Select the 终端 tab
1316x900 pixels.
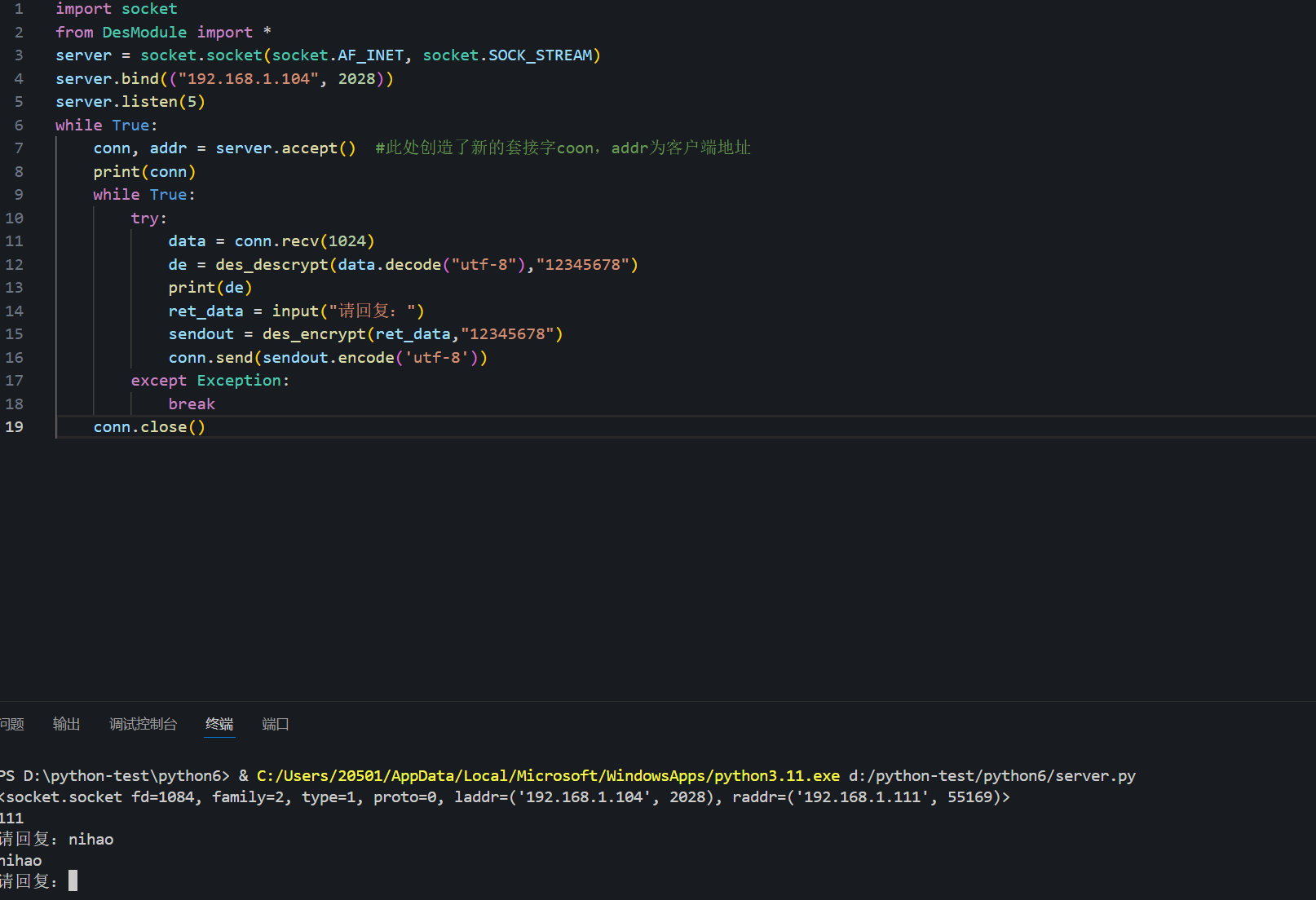point(219,724)
